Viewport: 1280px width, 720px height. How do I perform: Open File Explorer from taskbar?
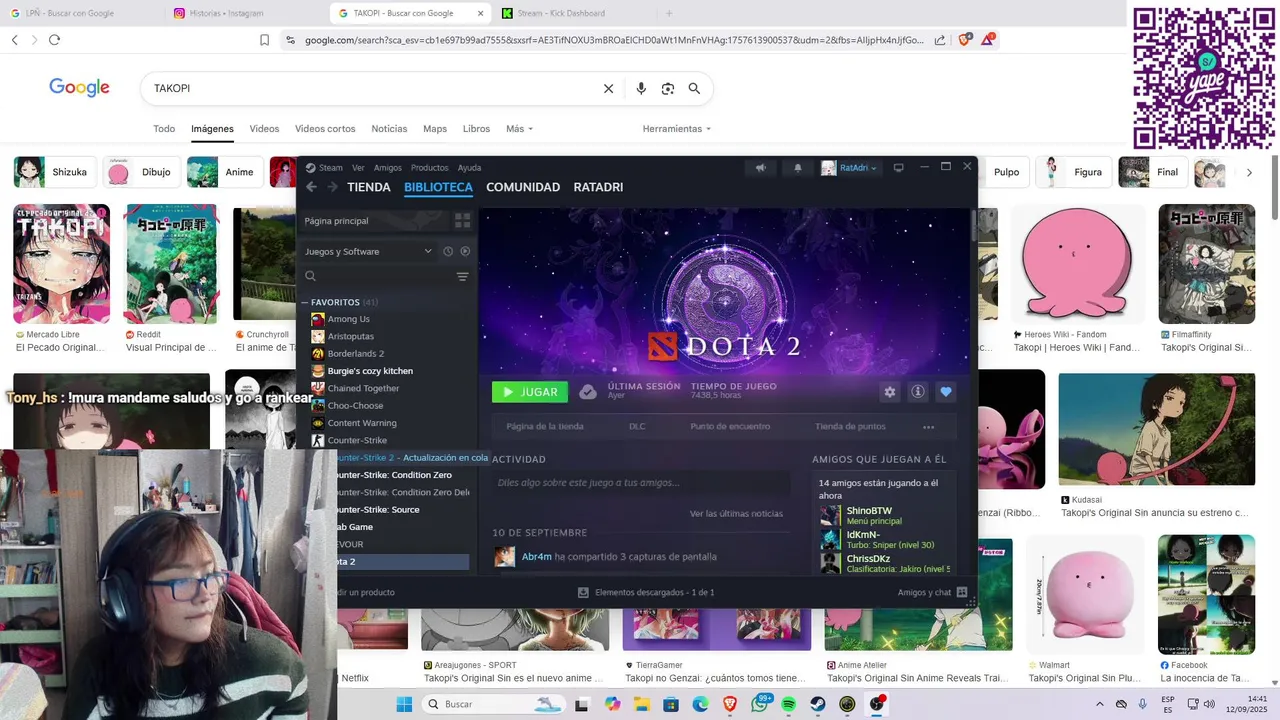pos(642,704)
